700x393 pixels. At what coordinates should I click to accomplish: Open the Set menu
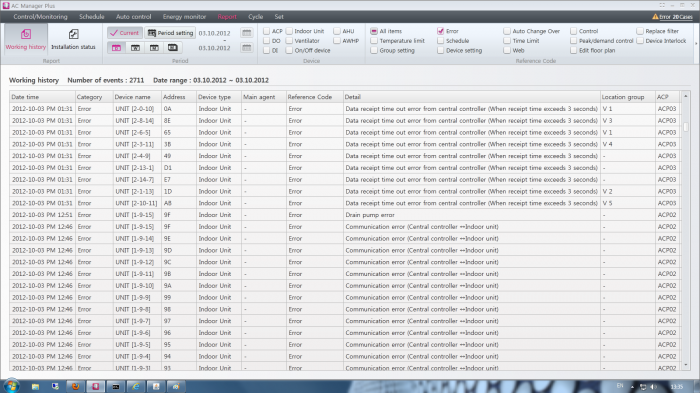coord(279,17)
